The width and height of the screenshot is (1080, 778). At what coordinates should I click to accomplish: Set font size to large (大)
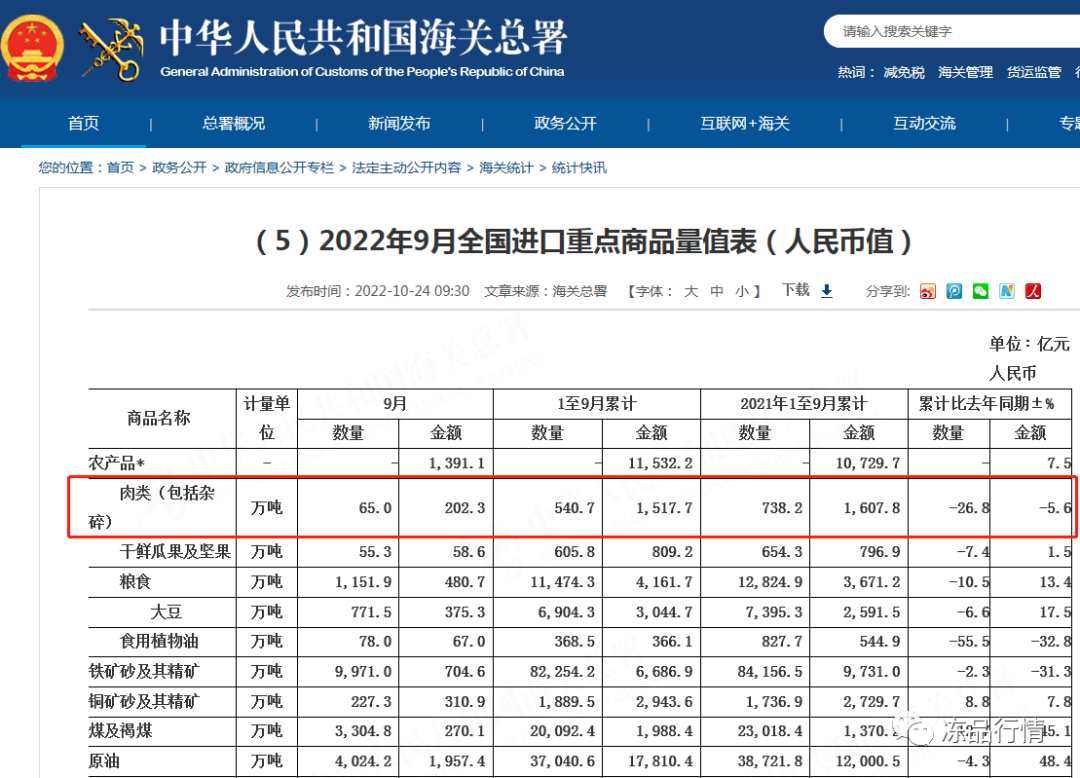pos(691,291)
